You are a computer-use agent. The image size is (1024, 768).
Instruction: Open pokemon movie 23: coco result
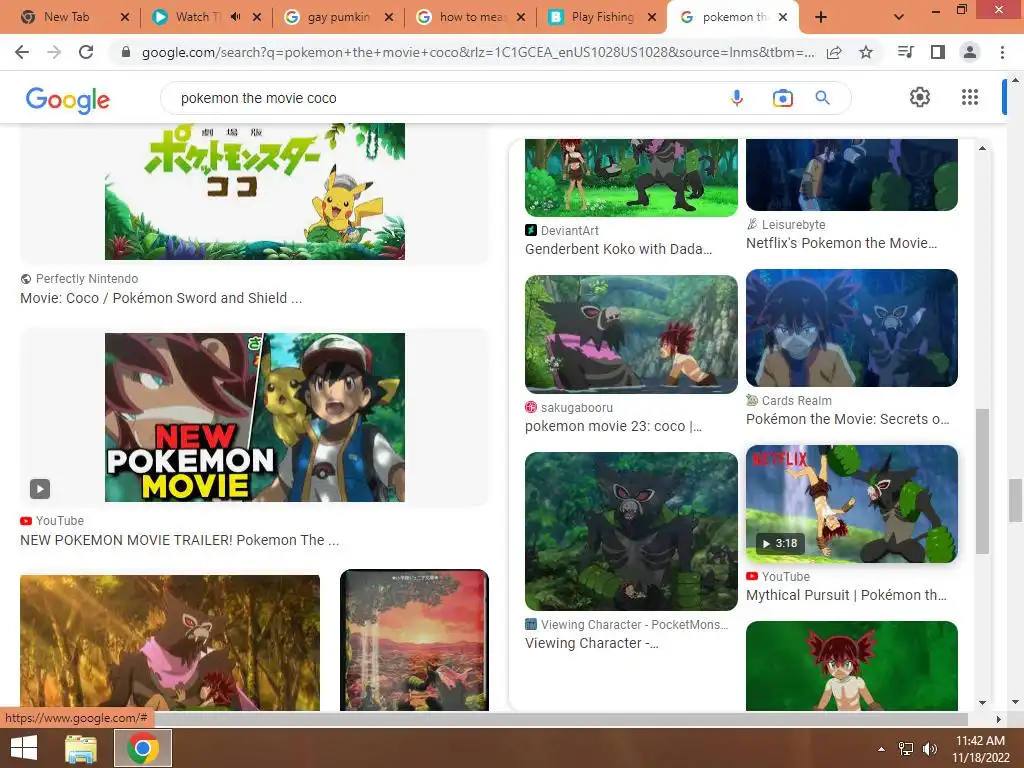click(x=613, y=426)
